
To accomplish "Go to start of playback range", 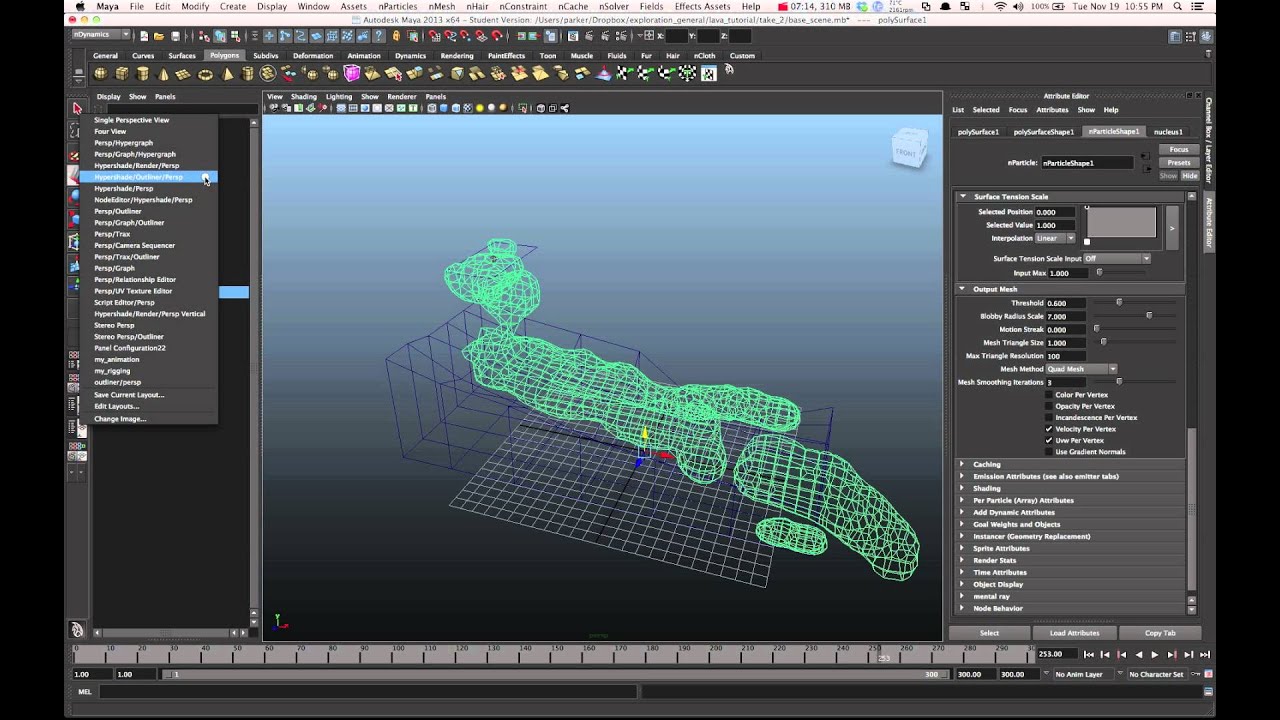I will tap(1088, 654).
